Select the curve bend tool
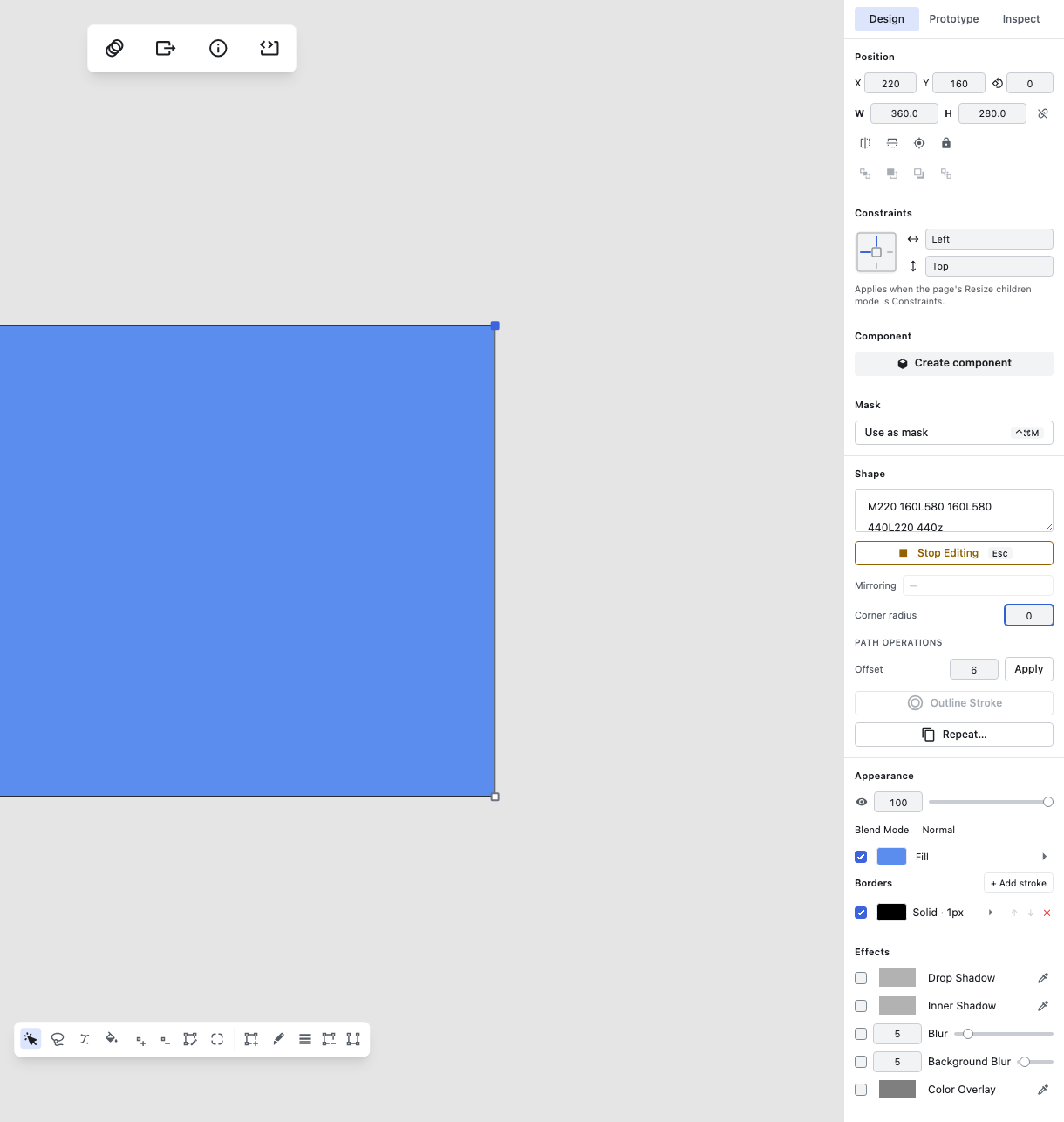Image resolution: width=1064 pixels, height=1122 pixels. (x=85, y=1039)
